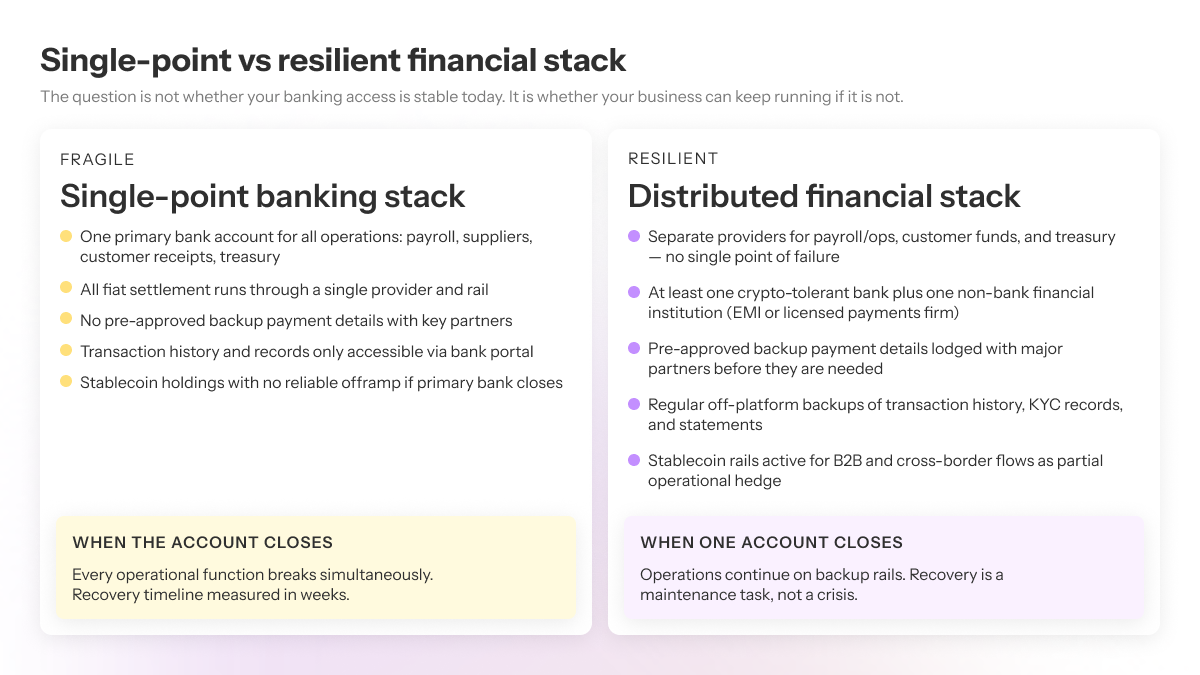Click yellow bullet beside 'Transaction history and records'

point(66,350)
